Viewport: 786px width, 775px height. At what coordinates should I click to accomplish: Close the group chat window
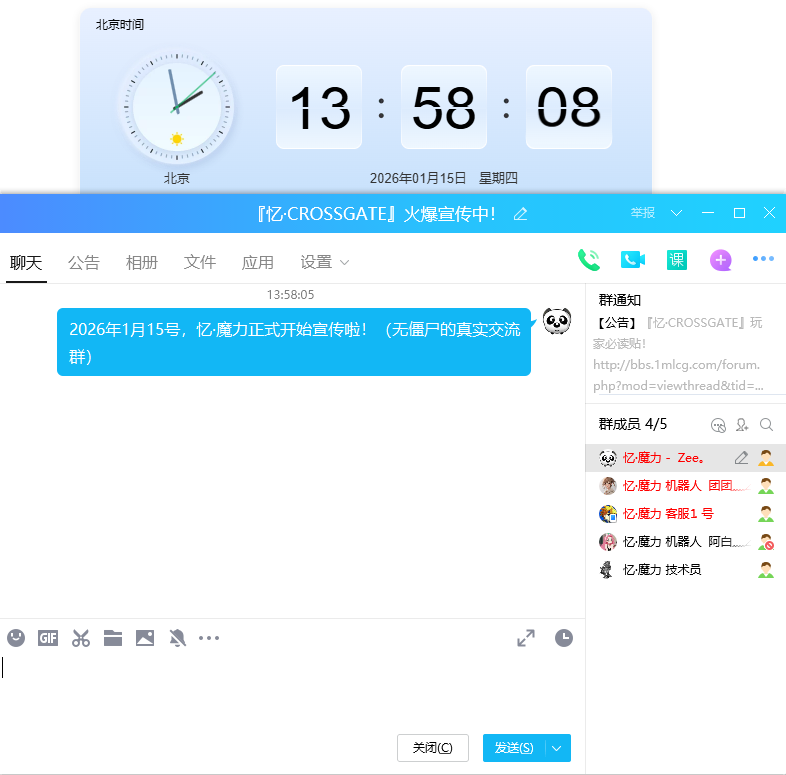pyautogui.click(x=769, y=213)
